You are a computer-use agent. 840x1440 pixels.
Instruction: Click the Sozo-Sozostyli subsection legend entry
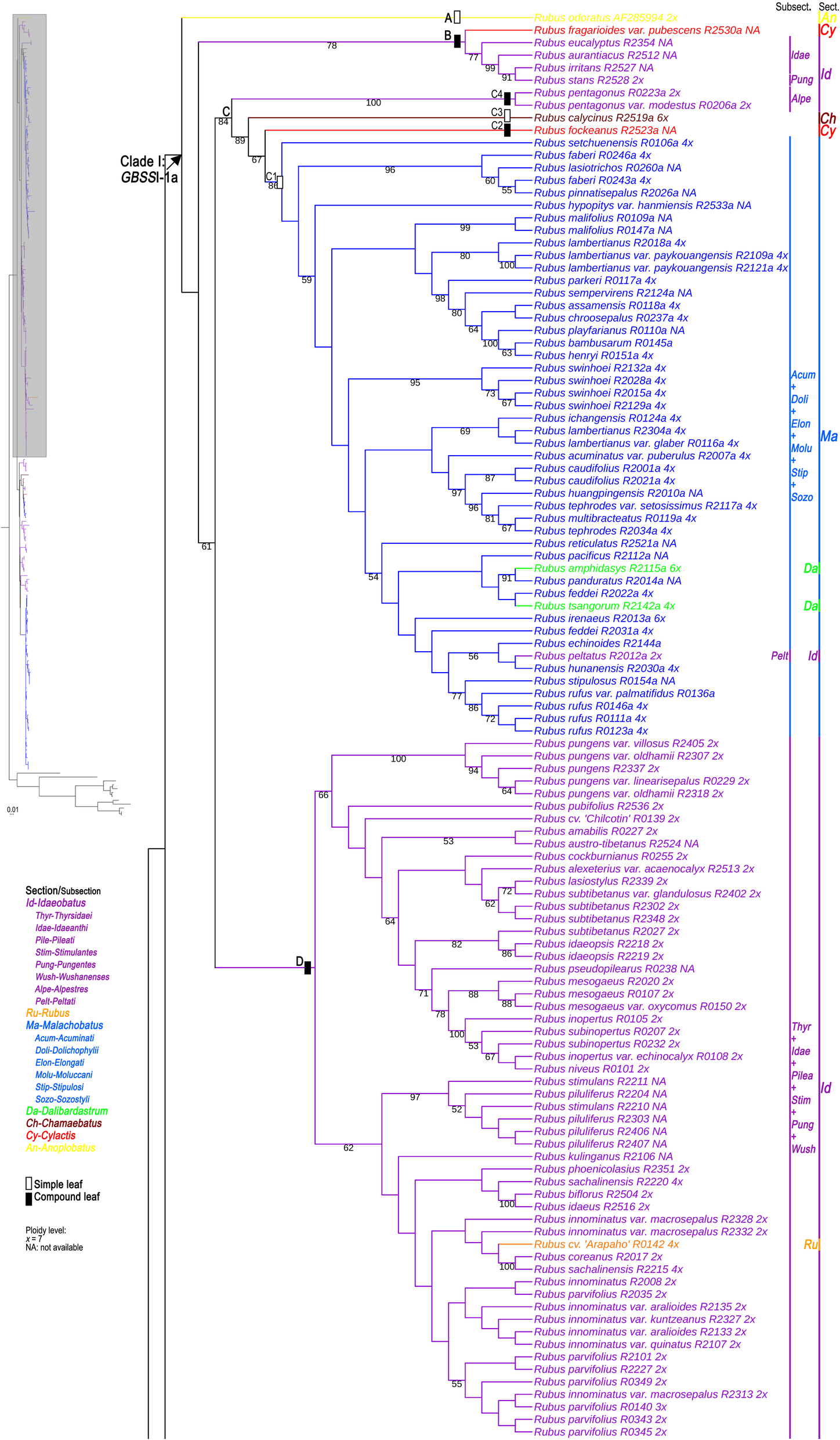(x=63, y=1099)
